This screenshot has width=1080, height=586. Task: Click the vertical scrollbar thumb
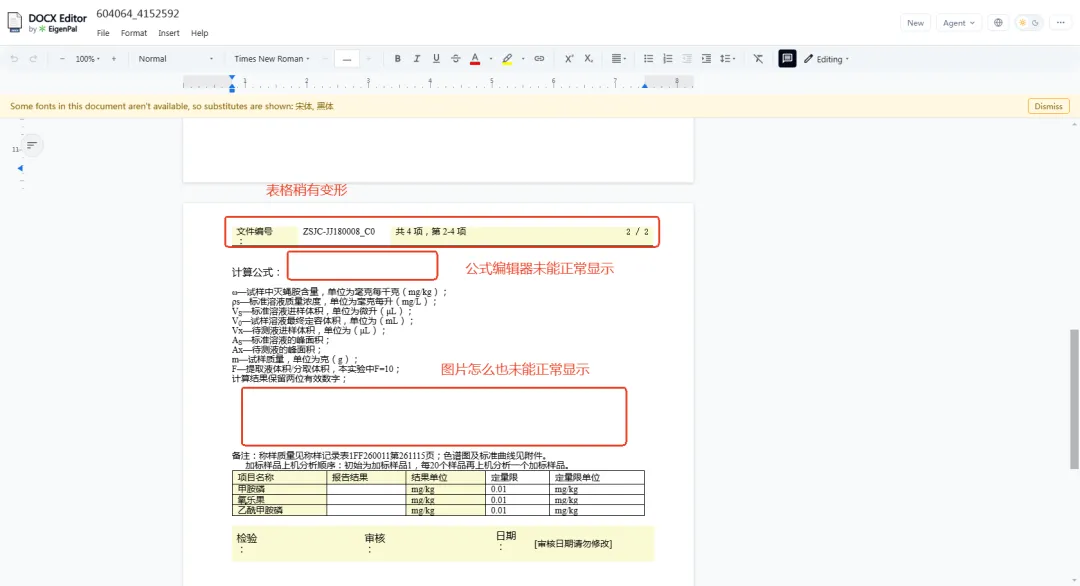tap(1074, 399)
